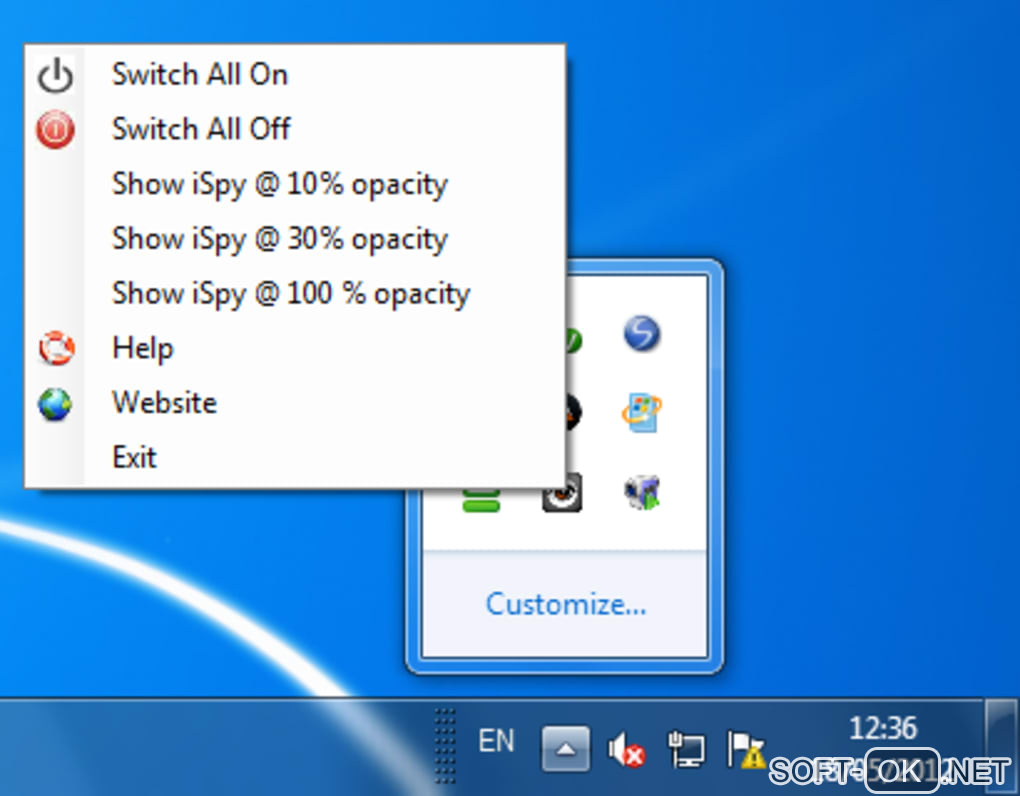Viewport: 1020px width, 796px height.
Task: Choose Show iSpy @ 30% opacity
Action: coord(294,239)
